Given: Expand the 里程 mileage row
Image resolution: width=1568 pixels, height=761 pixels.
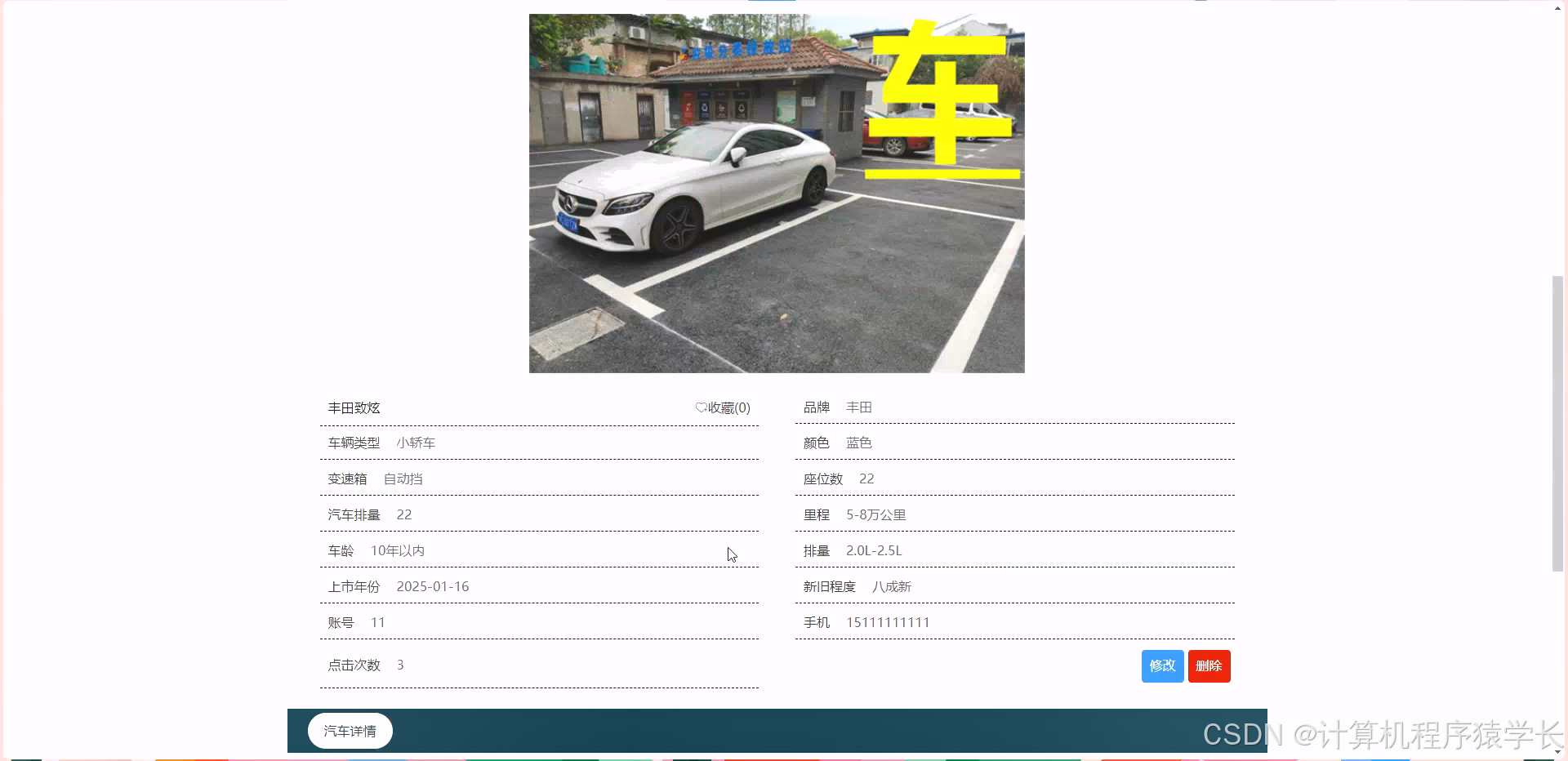Looking at the screenshot, I should [1013, 514].
